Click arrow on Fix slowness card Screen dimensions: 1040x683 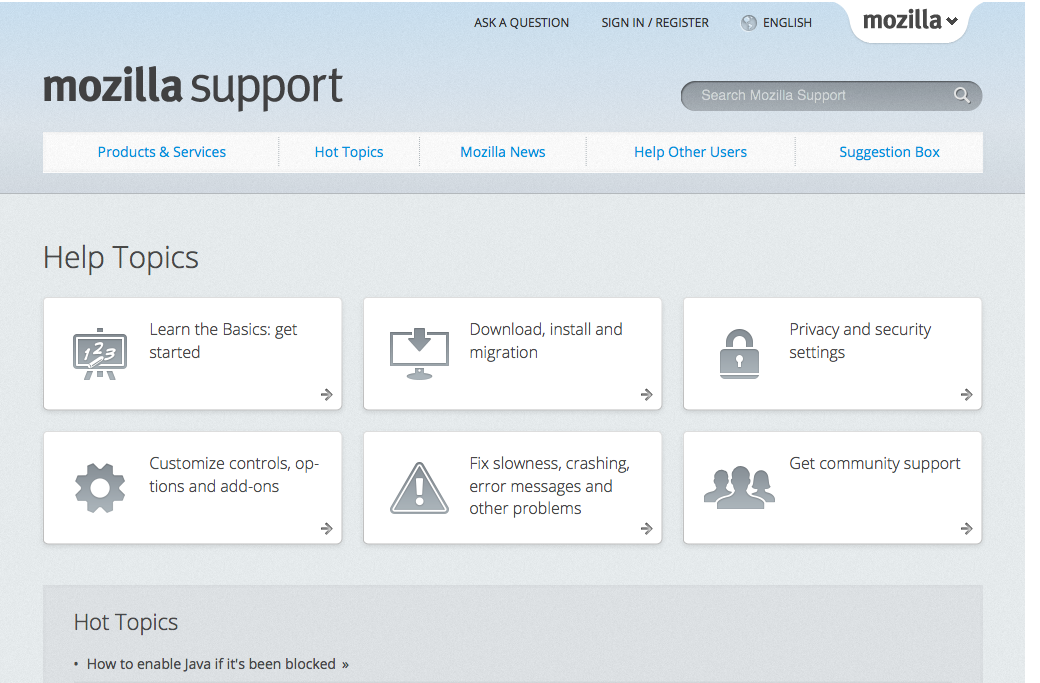tap(647, 528)
